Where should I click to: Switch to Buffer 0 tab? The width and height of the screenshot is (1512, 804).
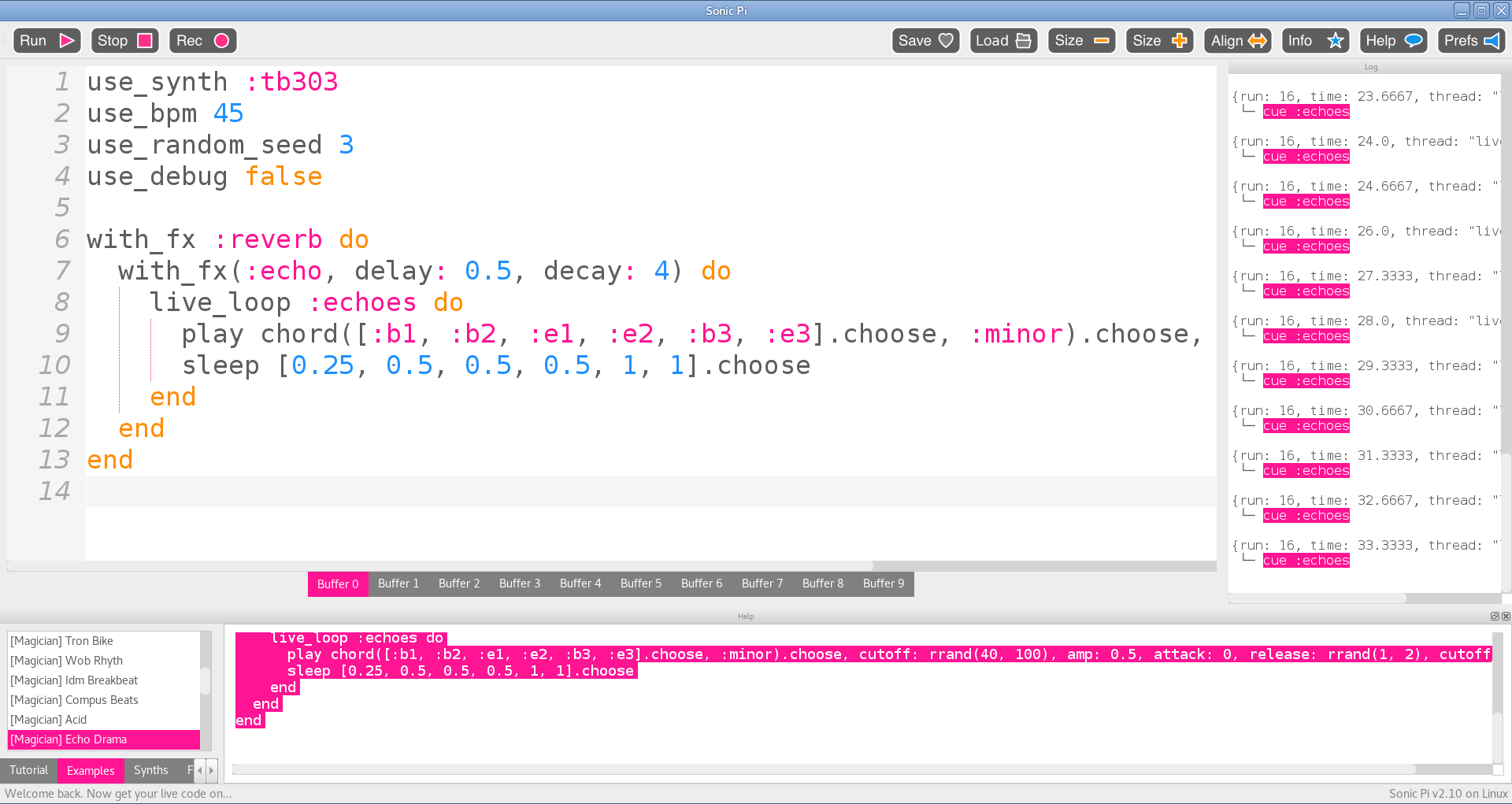tap(338, 584)
